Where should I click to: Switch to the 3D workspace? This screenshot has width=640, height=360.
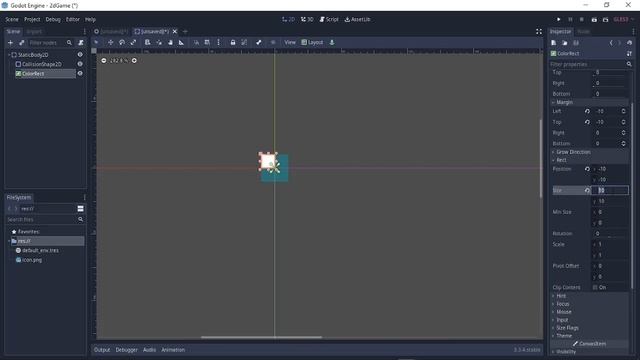click(x=307, y=19)
